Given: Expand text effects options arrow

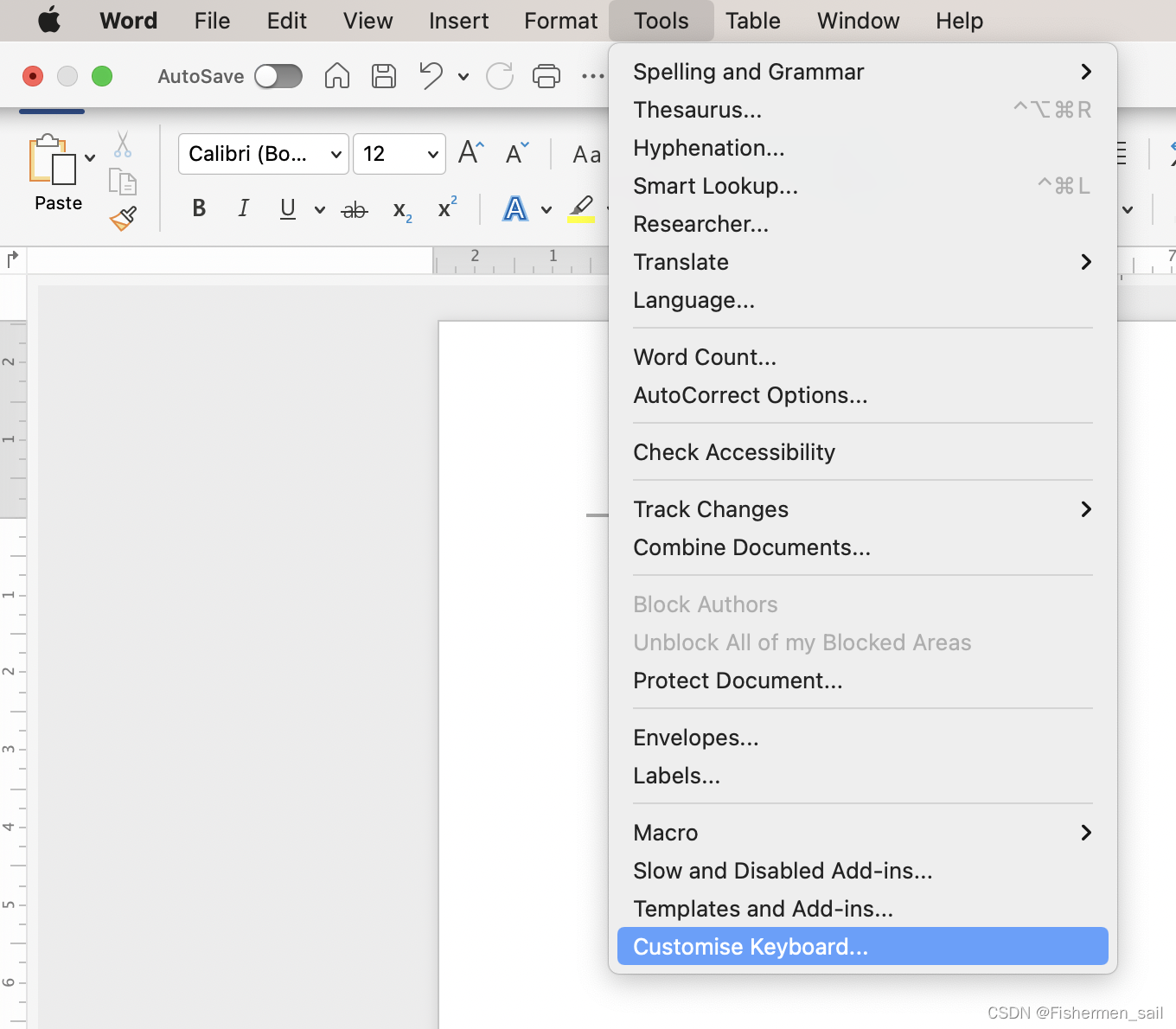Looking at the screenshot, I should click(x=546, y=209).
